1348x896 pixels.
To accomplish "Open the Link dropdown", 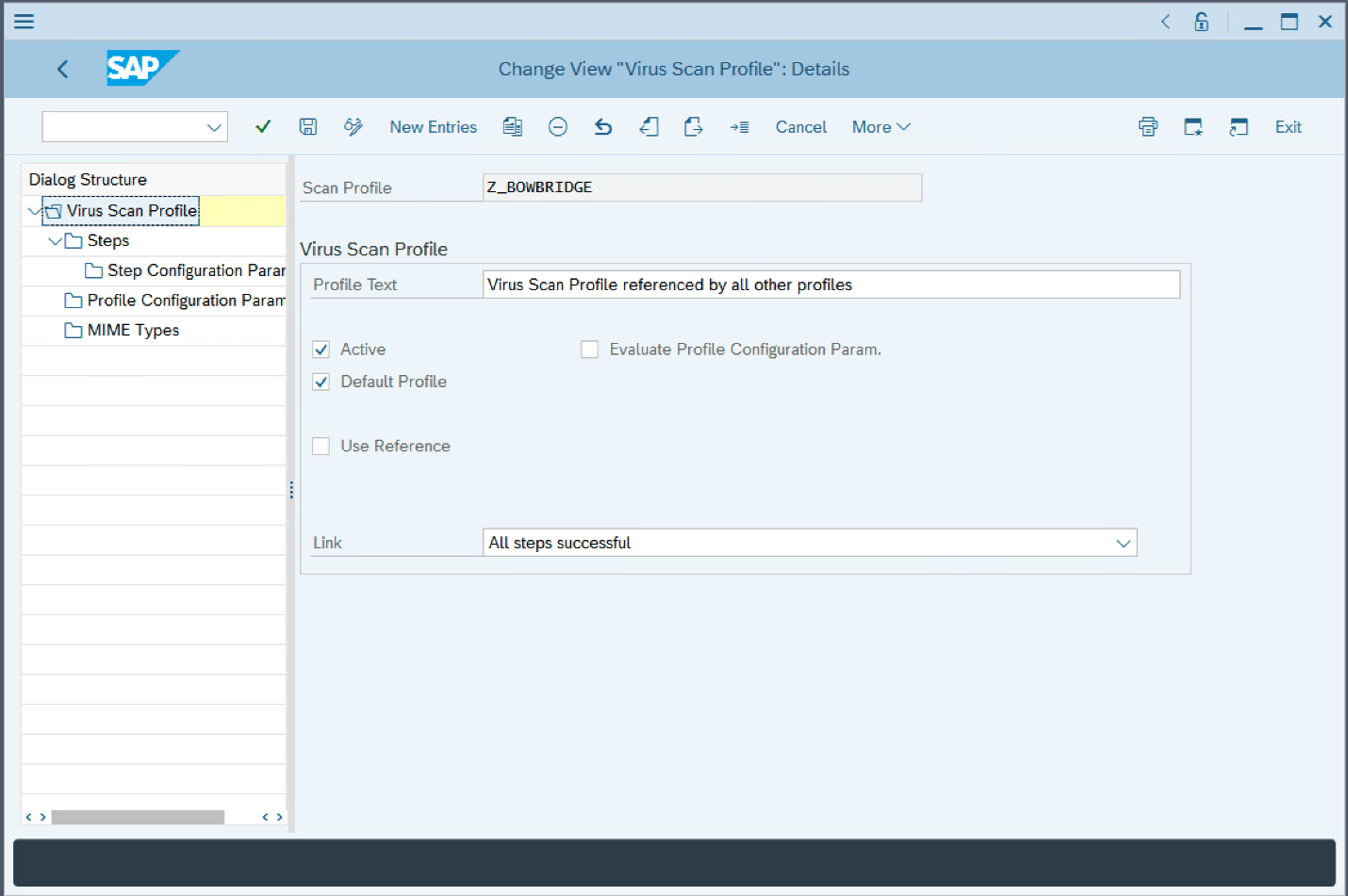I will [x=1123, y=542].
